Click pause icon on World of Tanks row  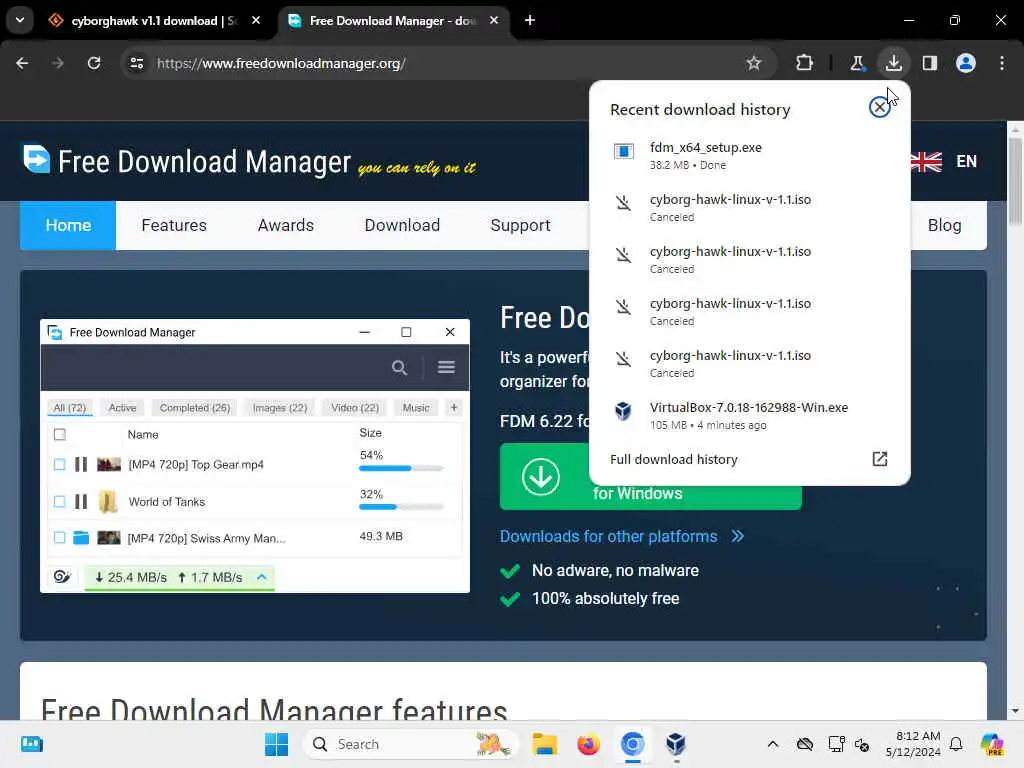click(x=81, y=502)
